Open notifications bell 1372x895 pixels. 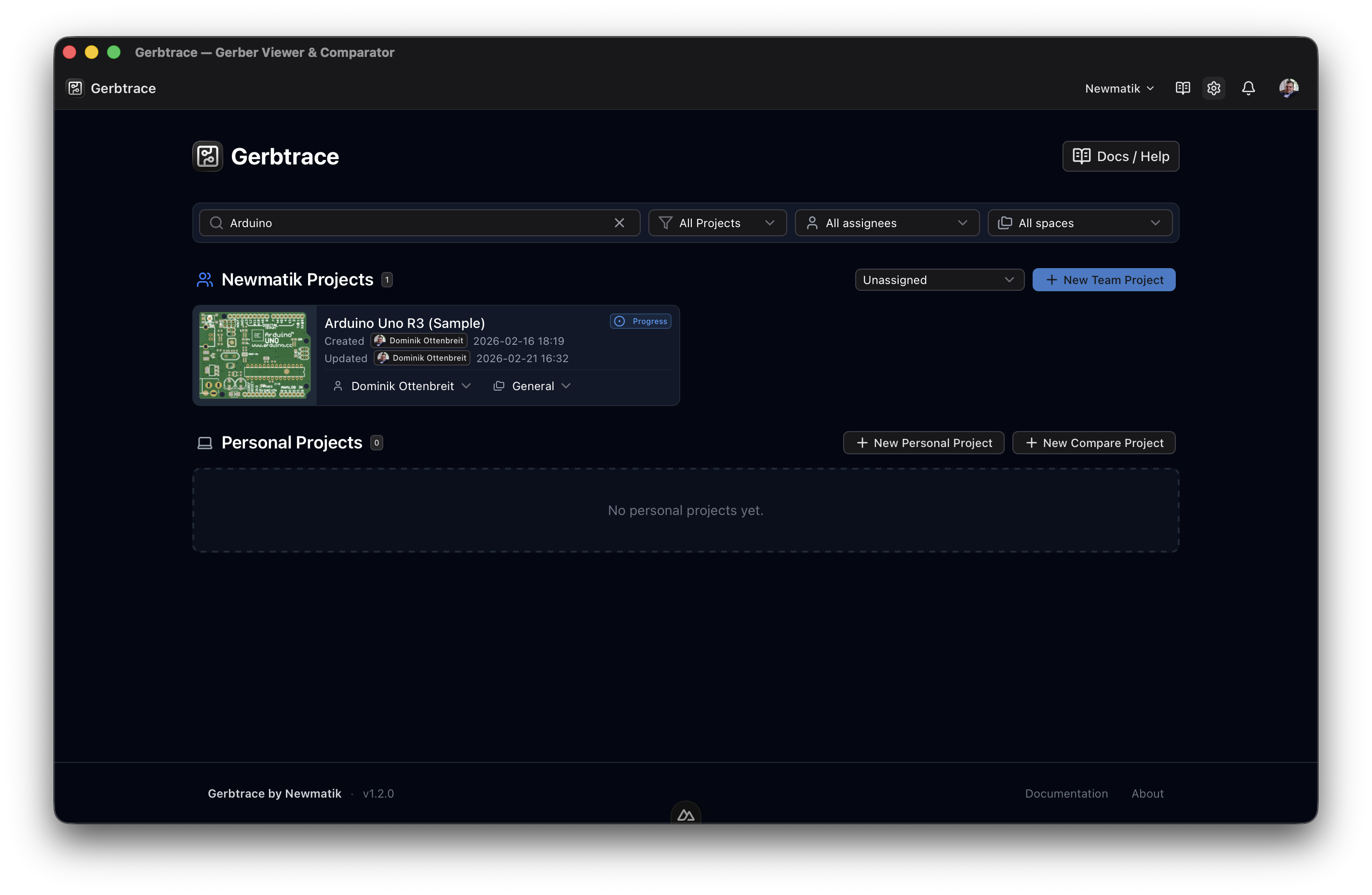tap(1248, 88)
